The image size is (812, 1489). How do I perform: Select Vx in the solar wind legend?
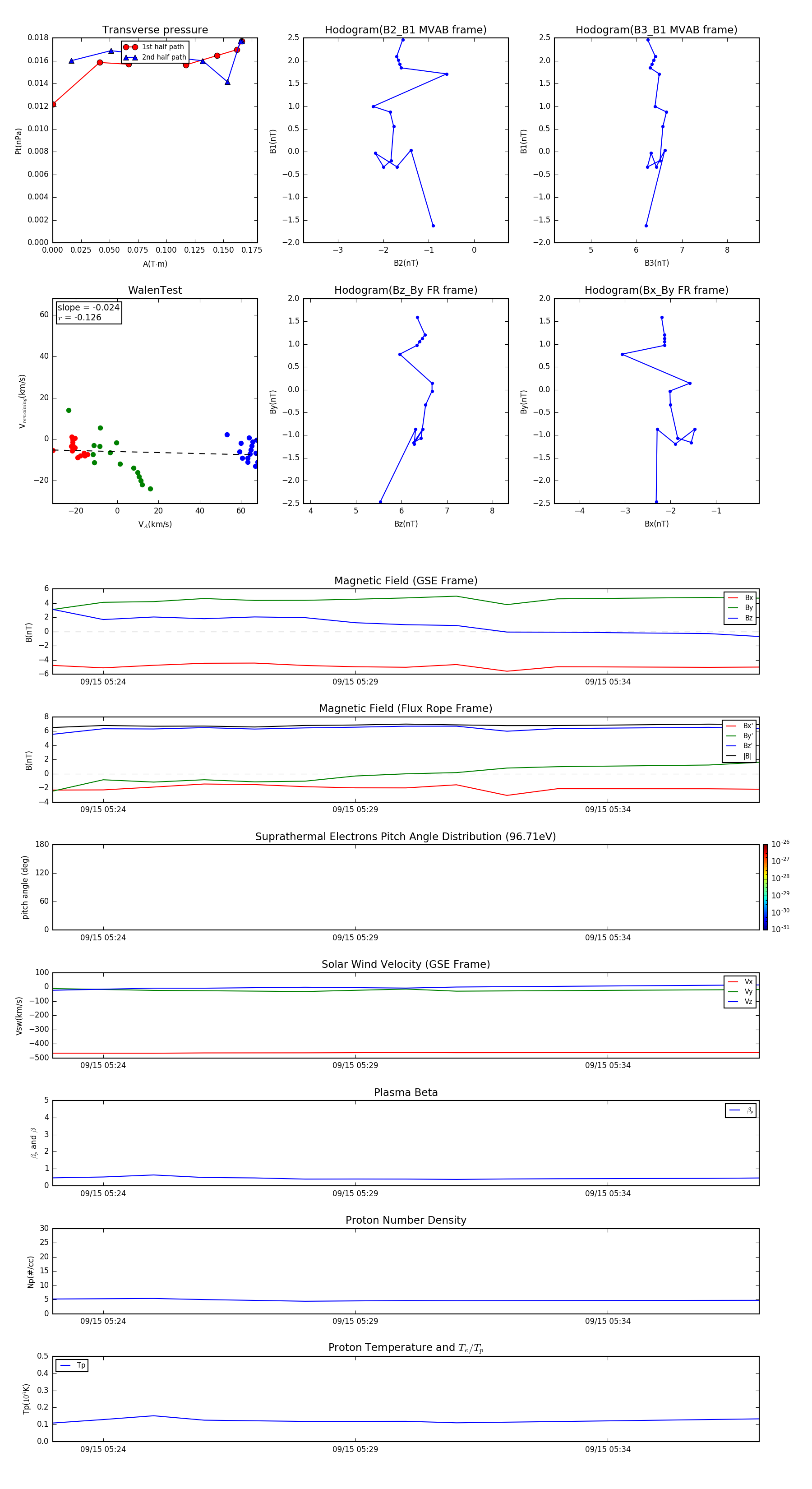740,981
